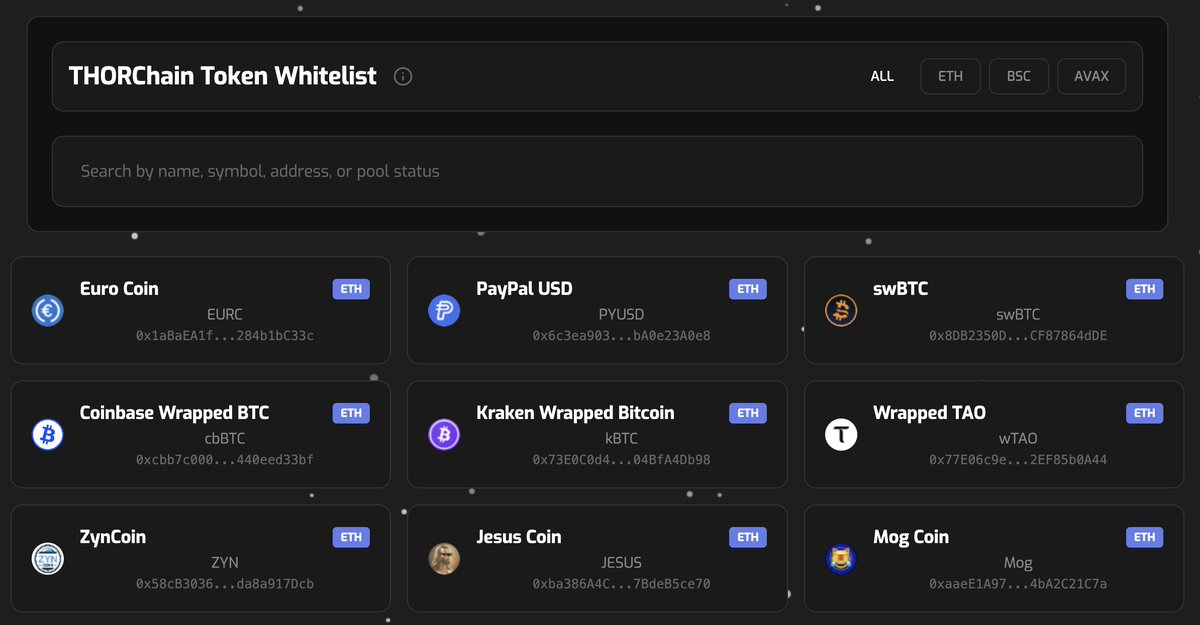Click the swBTC logo icon
The height and width of the screenshot is (625, 1200).
[841, 311]
